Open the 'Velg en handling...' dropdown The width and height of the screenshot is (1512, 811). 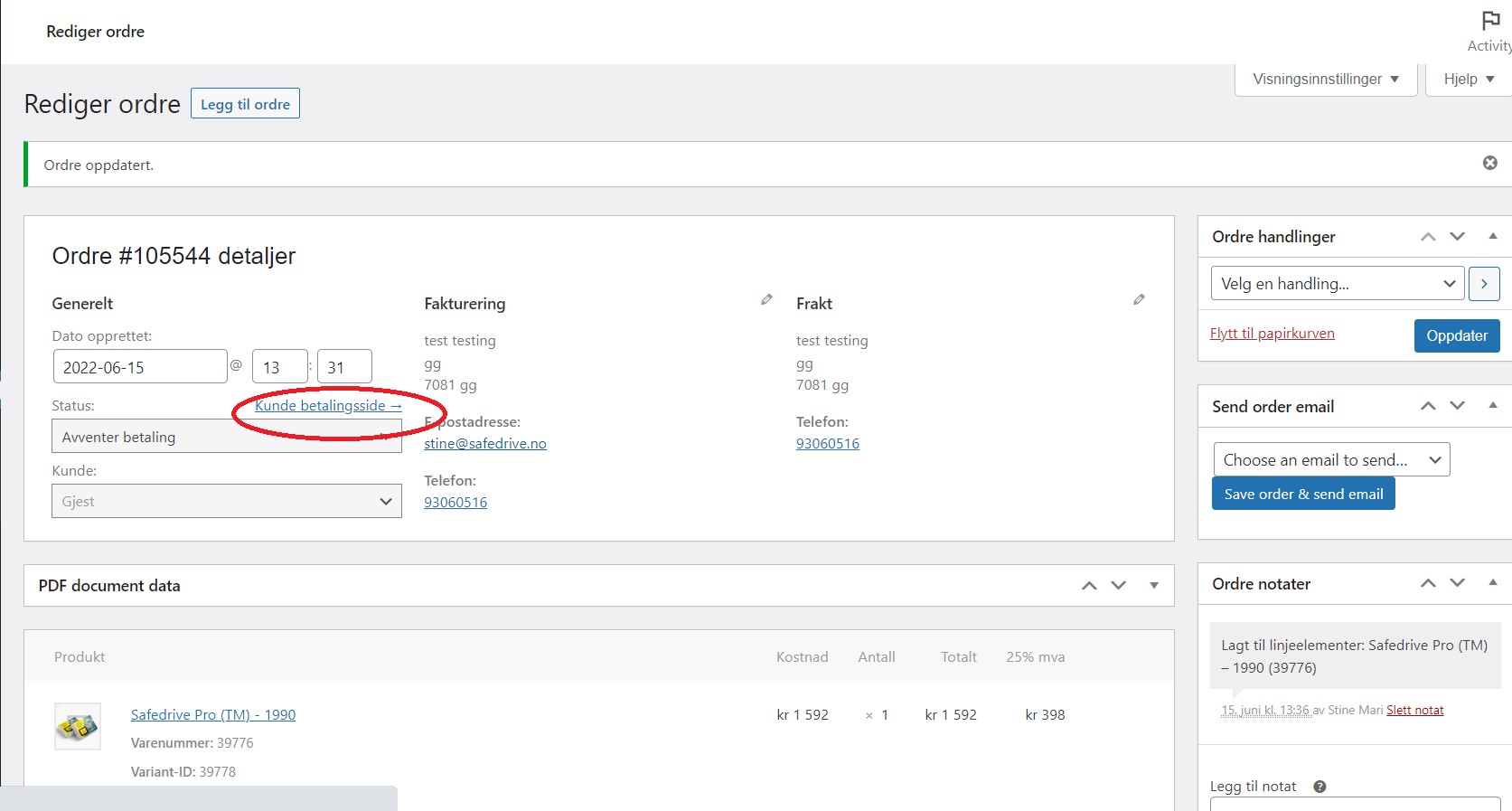1337,284
